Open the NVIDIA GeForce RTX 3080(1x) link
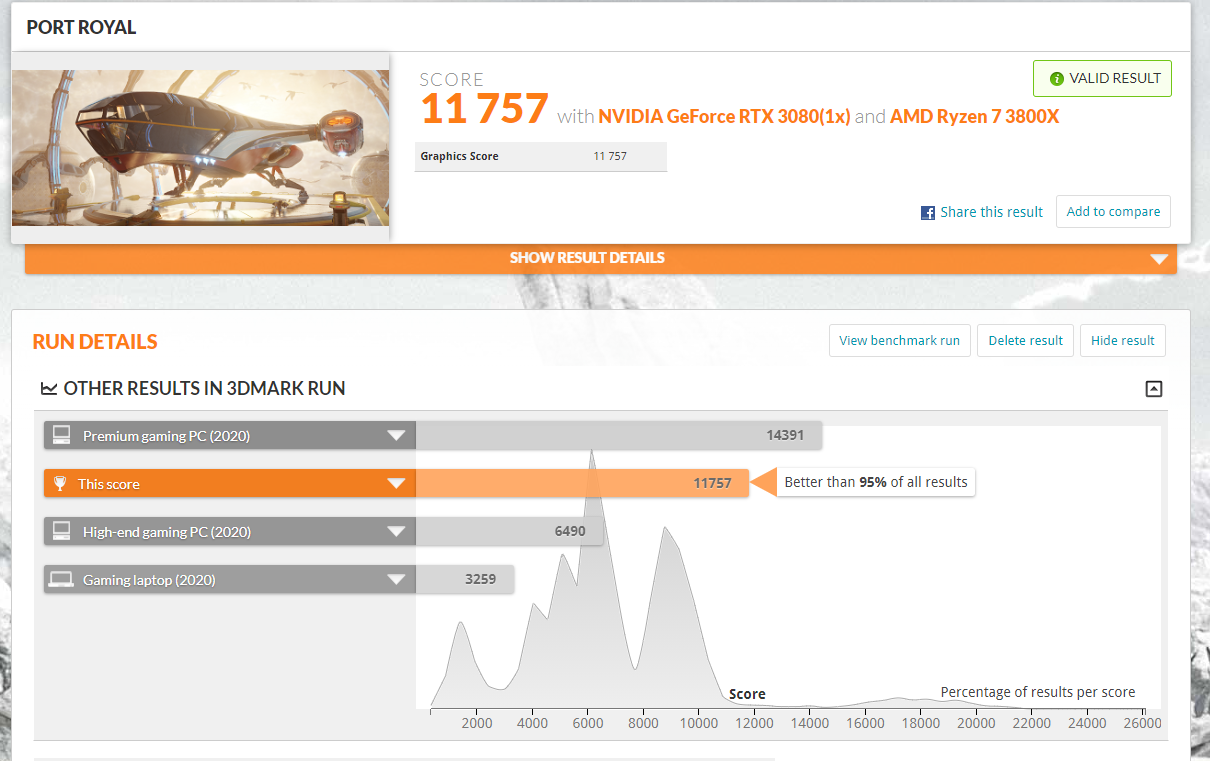Viewport: 1210px width, 761px height. pyautogui.click(x=723, y=116)
